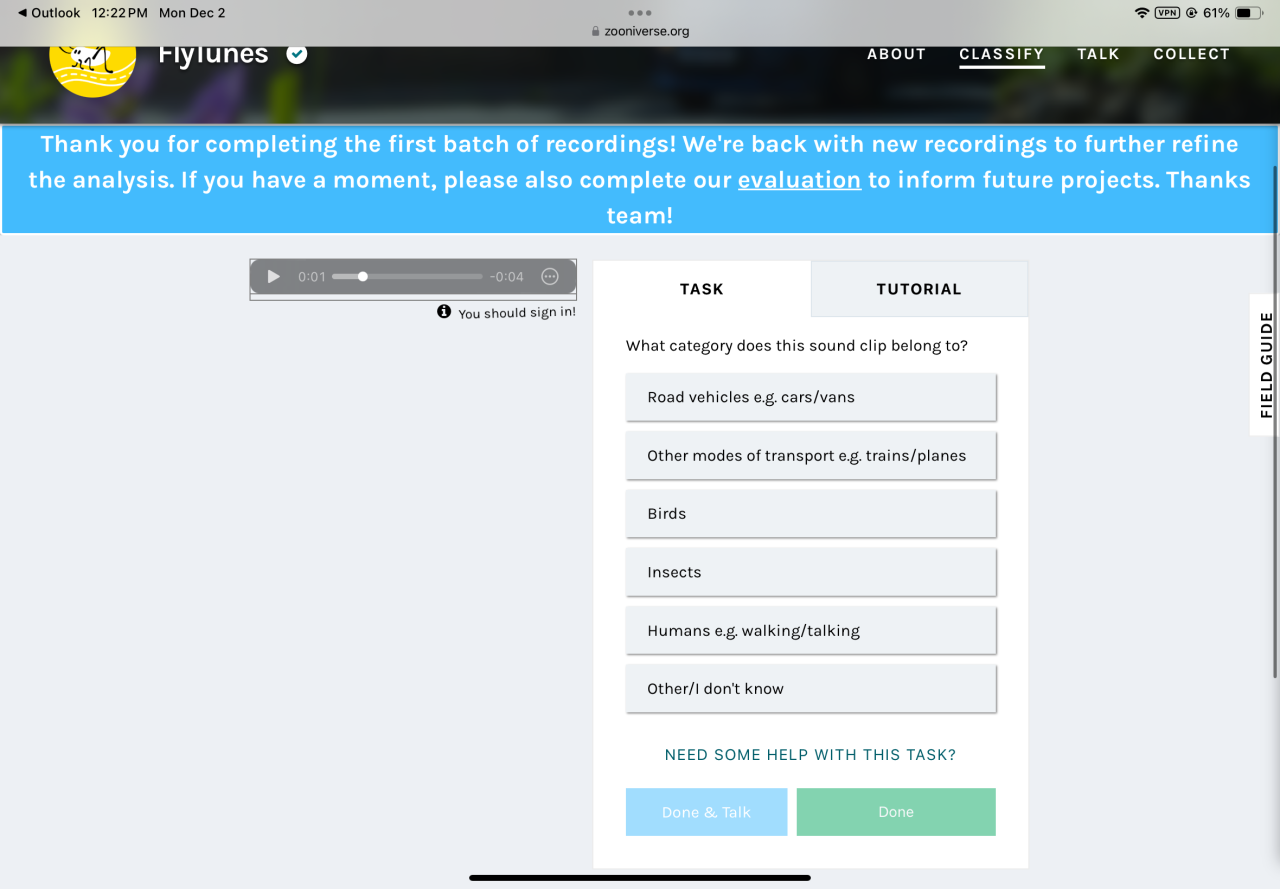Click the verified checkmark badge beside FlyTunes
The height and width of the screenshot is (889, 1280).
[x=297, y=54]
